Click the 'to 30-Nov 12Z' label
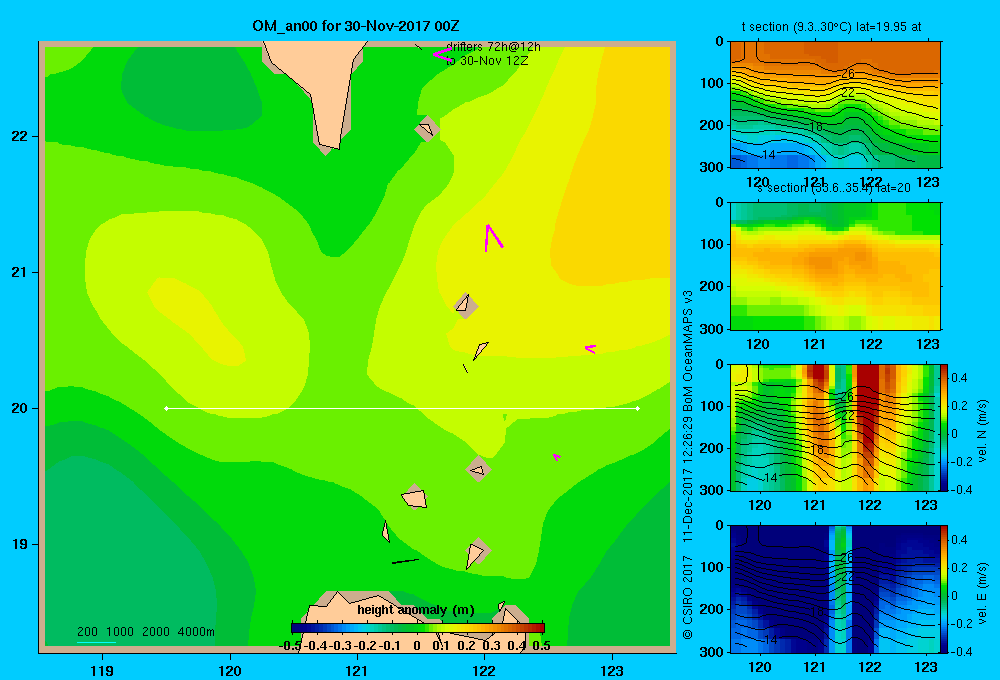 487,61
